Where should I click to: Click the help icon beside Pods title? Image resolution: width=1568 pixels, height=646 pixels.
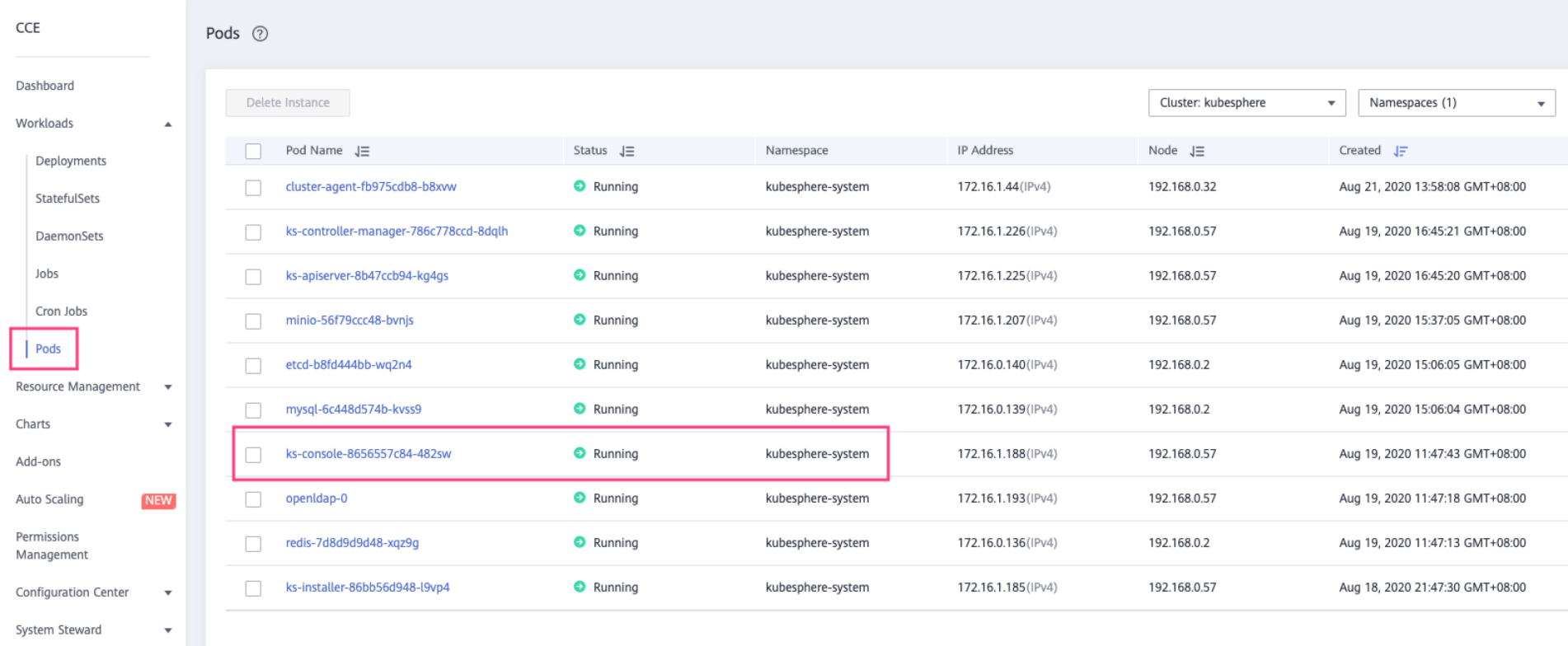point(260,34)
